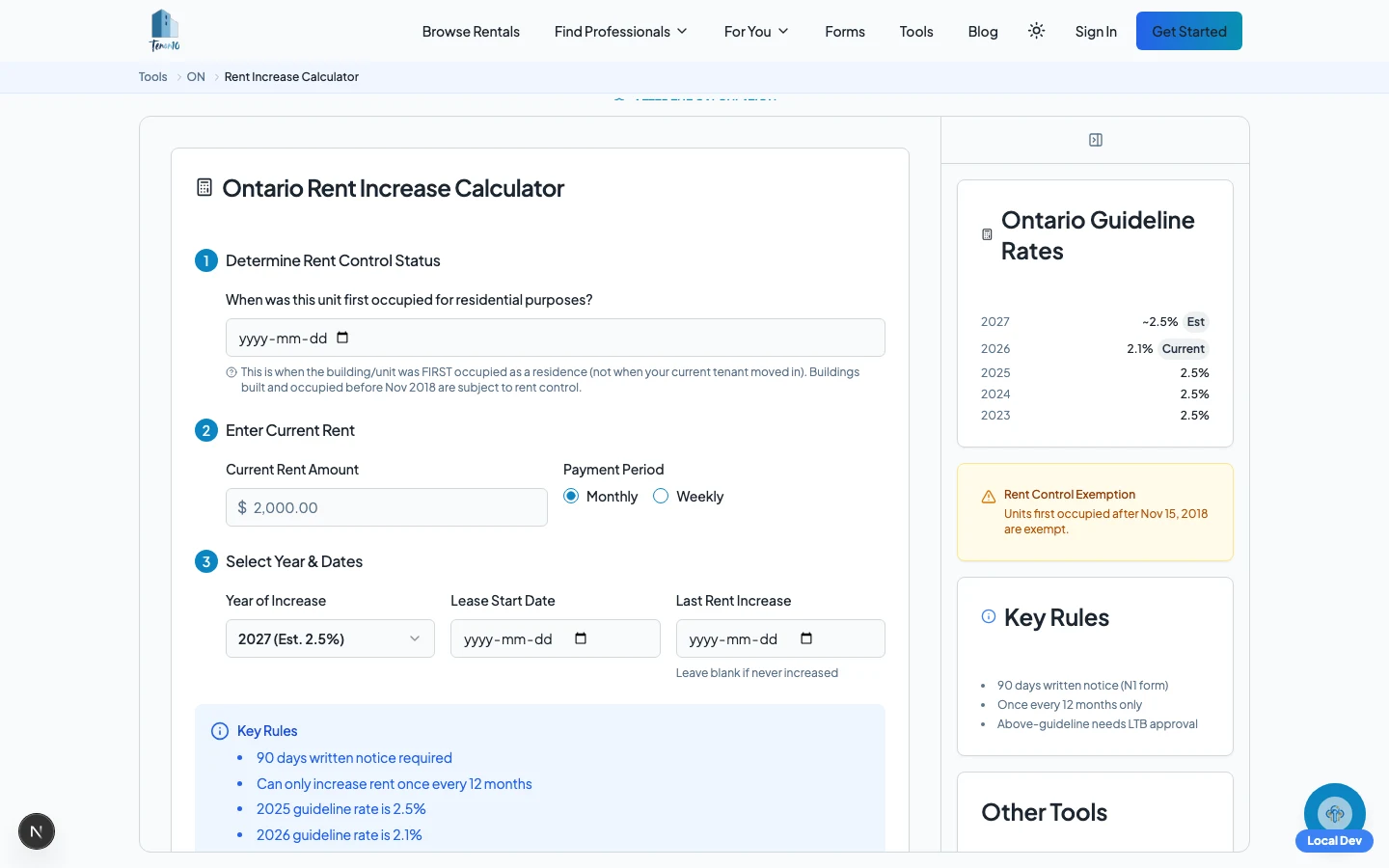Focus the Current Rent Amount field
This screenshot has height=868, width=1389.
coord(387,507)
